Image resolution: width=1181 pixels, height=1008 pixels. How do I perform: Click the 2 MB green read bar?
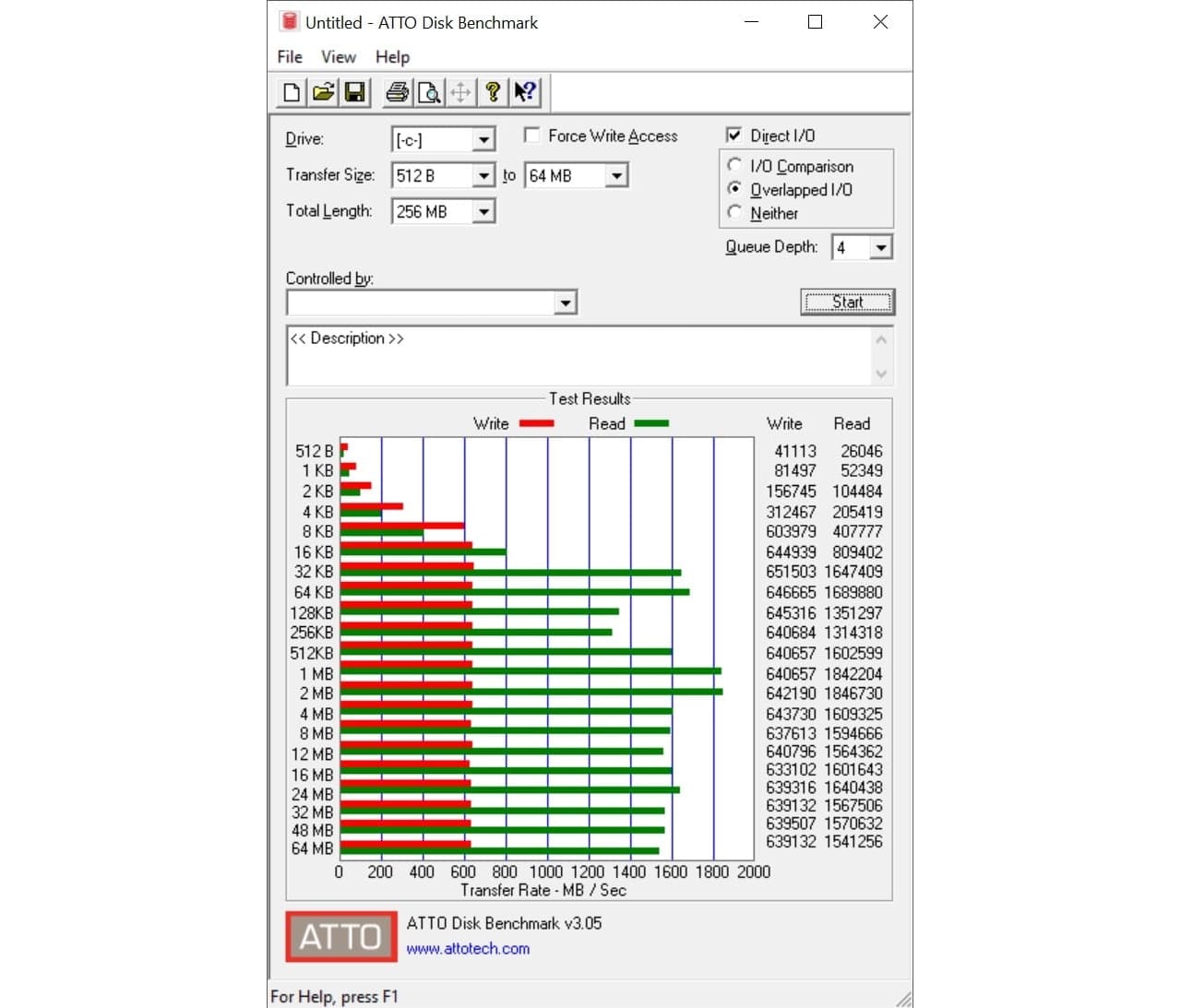pyautogui.click(x=531, y=691)
